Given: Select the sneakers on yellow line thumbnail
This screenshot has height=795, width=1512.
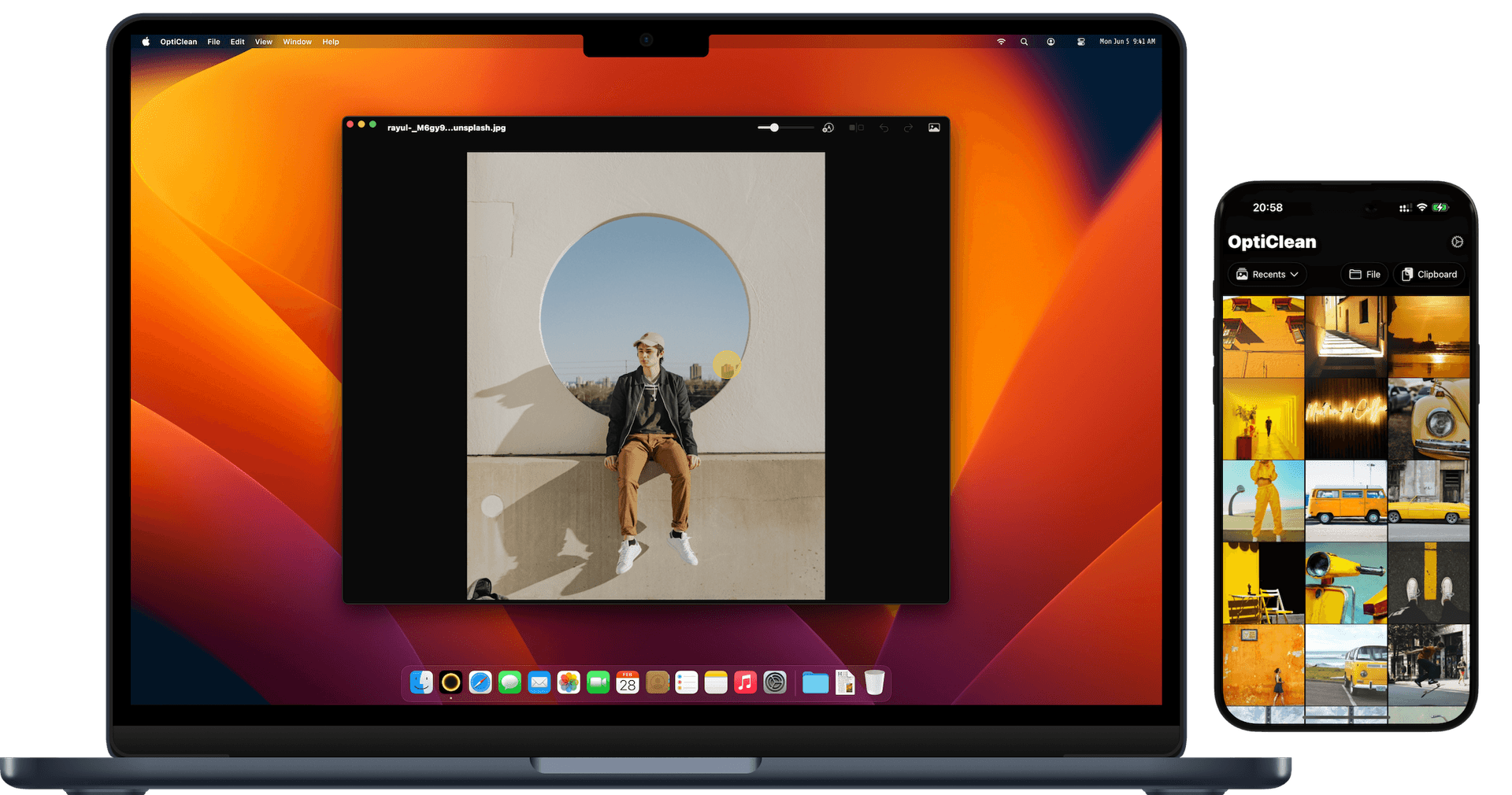Looking at the screenshot, I should pyautogui.click(x=1429, y=582).
